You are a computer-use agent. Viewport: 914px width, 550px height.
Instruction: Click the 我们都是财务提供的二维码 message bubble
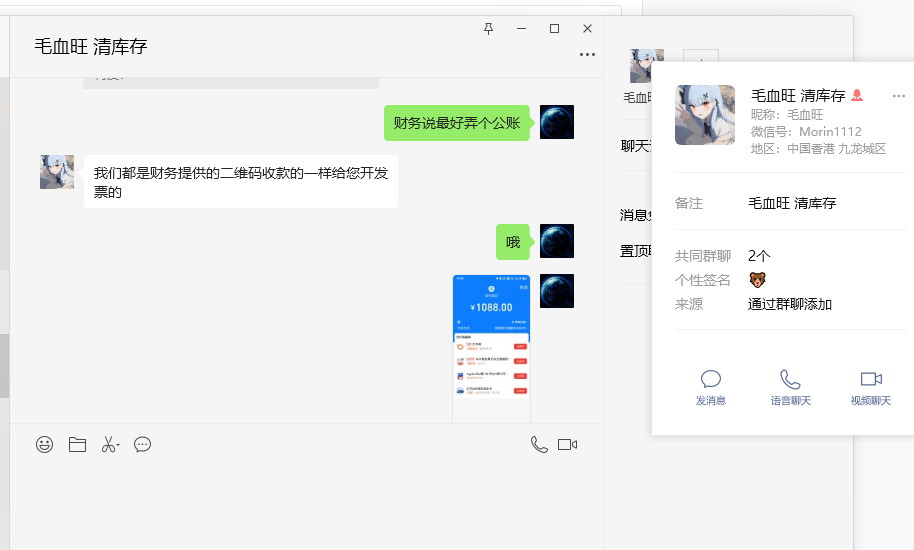tap(241, 182)
